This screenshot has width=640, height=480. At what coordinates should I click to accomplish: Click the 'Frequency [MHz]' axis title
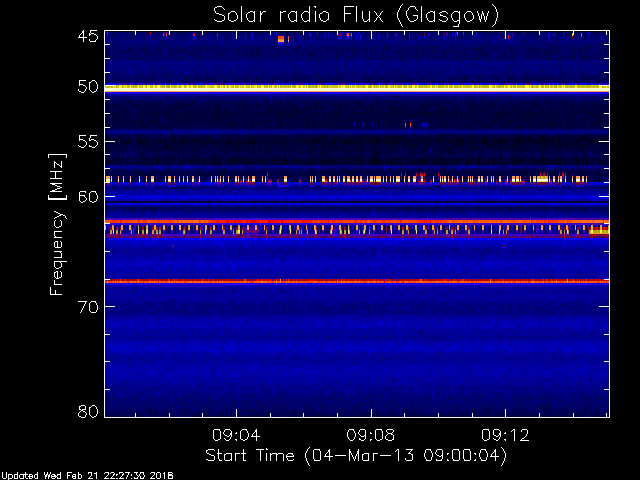point(57,224)
